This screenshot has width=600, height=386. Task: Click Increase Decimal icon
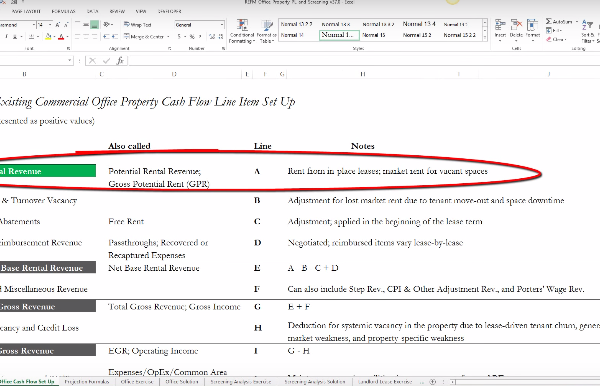tap(212, 37)
